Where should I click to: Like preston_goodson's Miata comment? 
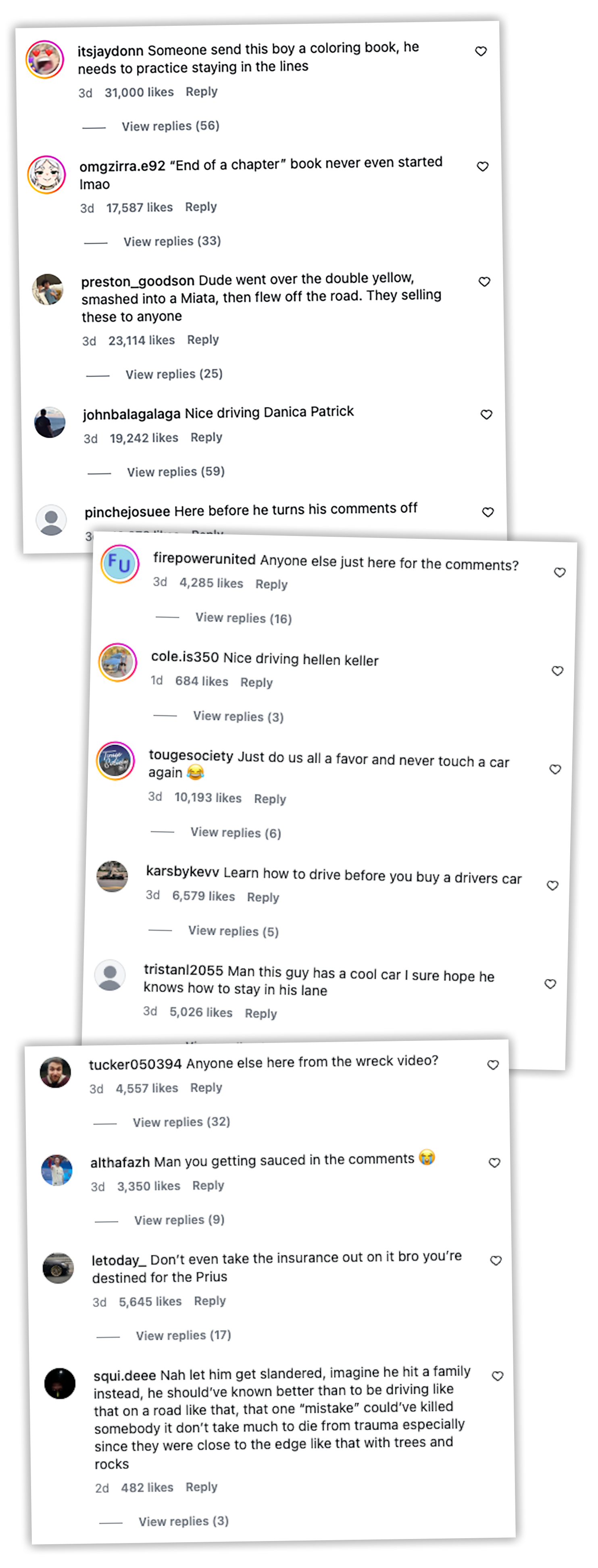(x=484, y=281)
